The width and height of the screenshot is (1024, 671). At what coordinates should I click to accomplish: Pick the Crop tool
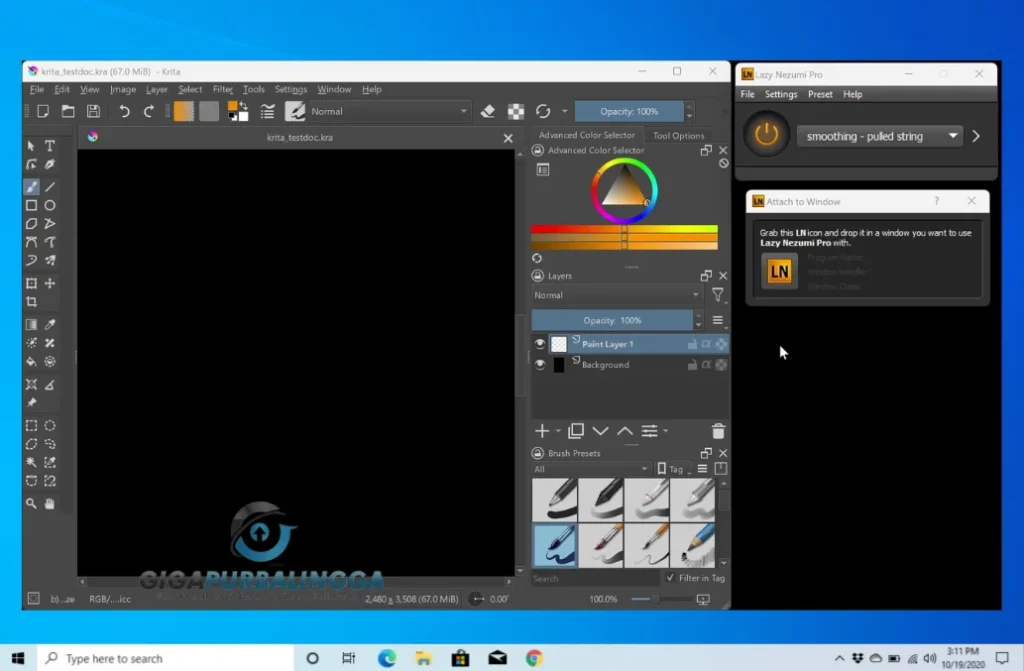click(x=32, y=301)
